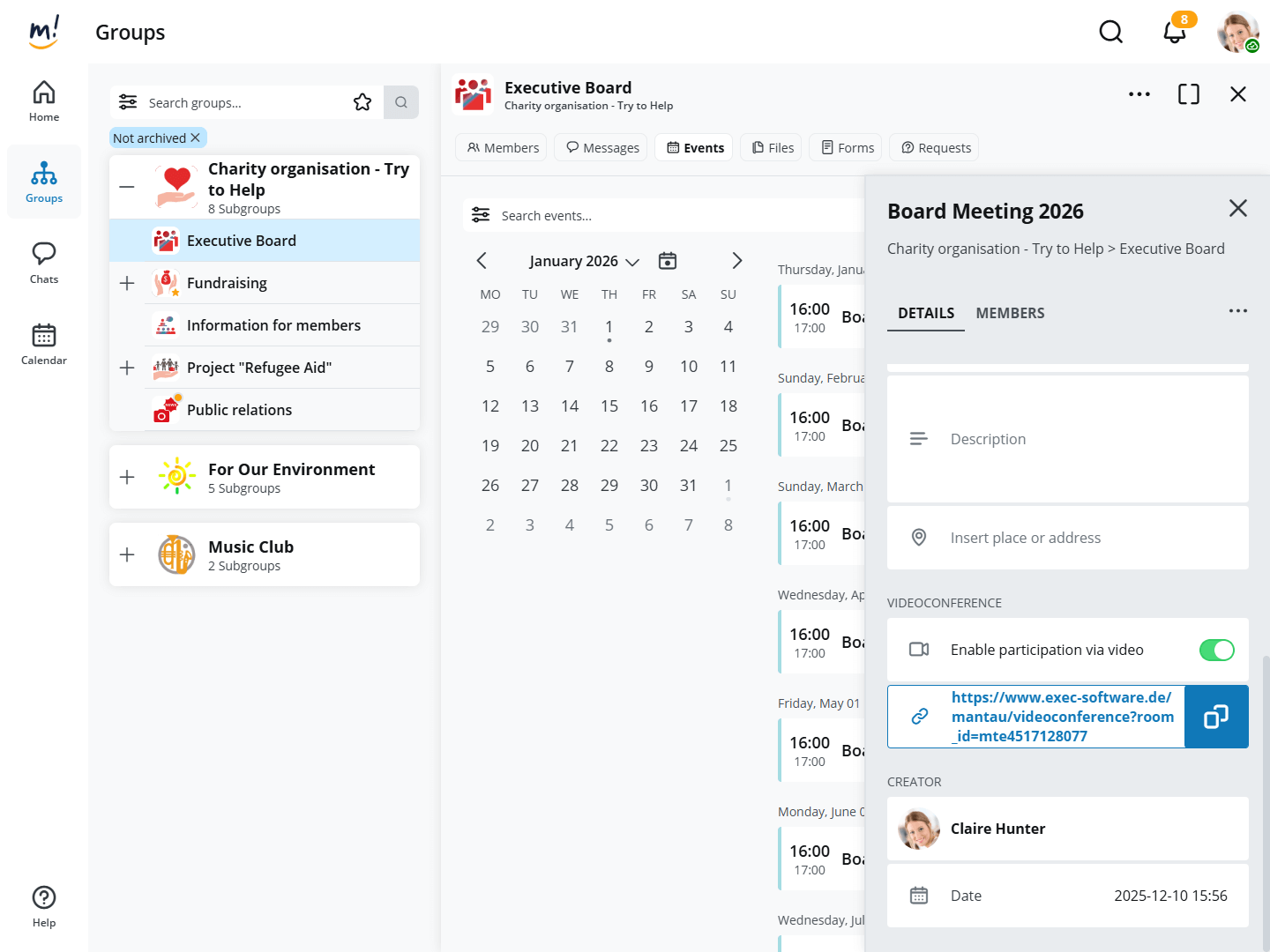
Task: Toggle favorites star in group search
Action: (x=362, y=102)
